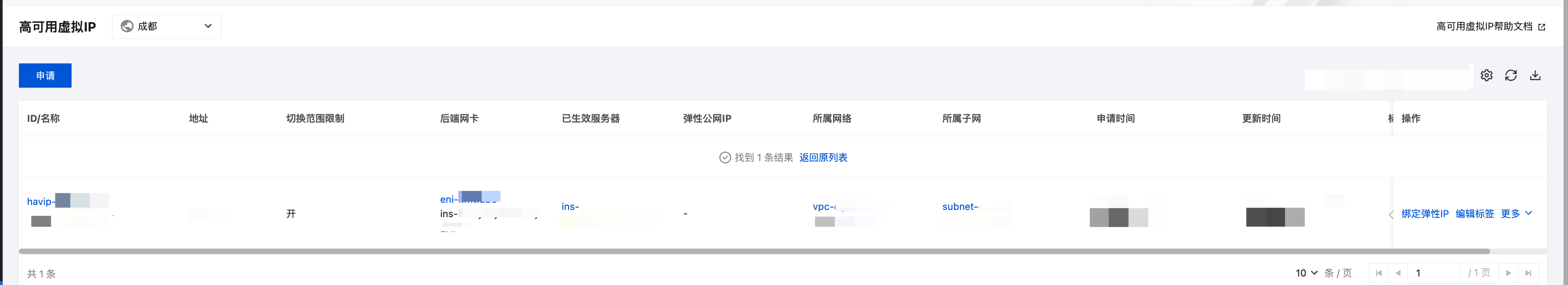Image resolution: width=1568 pixels, height=285 pixels.
Task: Click the table settings gear icon
Action: tap(1487, 76)
